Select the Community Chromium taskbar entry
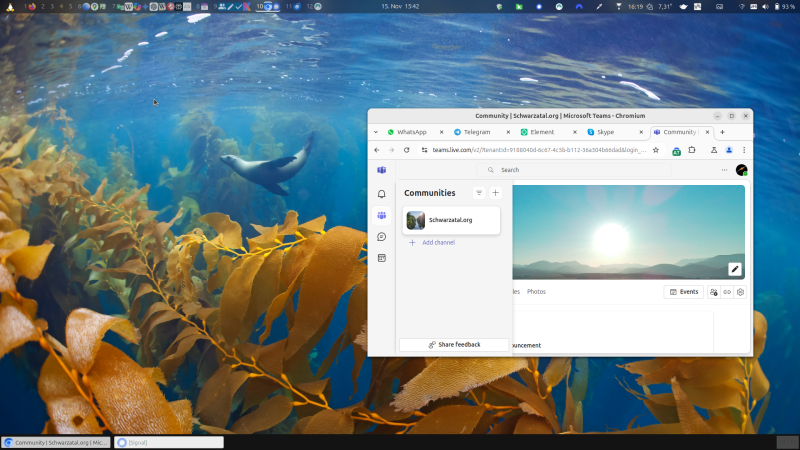The image size is (800, 450). (x=56, y=442)
